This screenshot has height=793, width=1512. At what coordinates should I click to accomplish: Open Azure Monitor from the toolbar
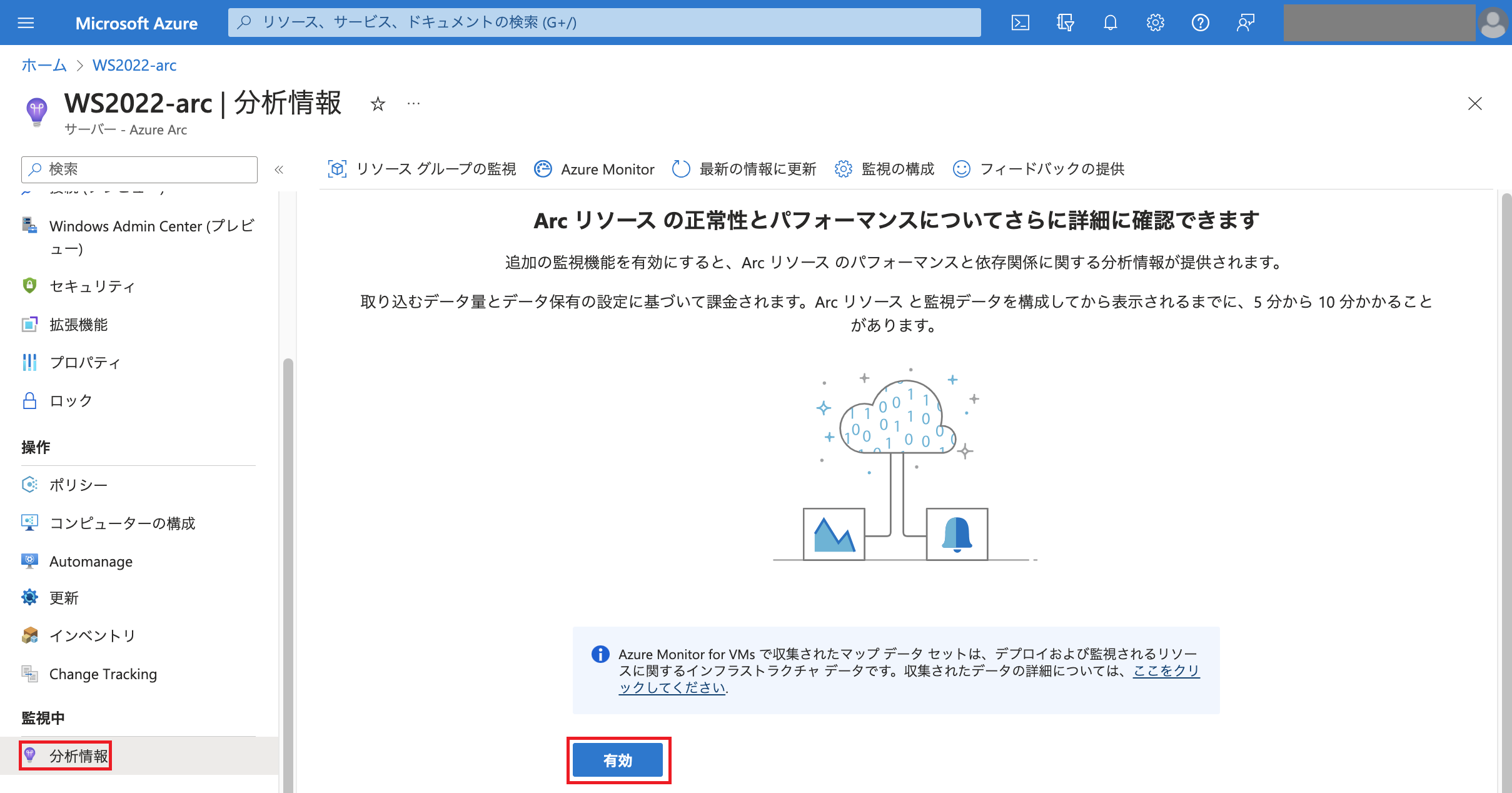[594, 169]
